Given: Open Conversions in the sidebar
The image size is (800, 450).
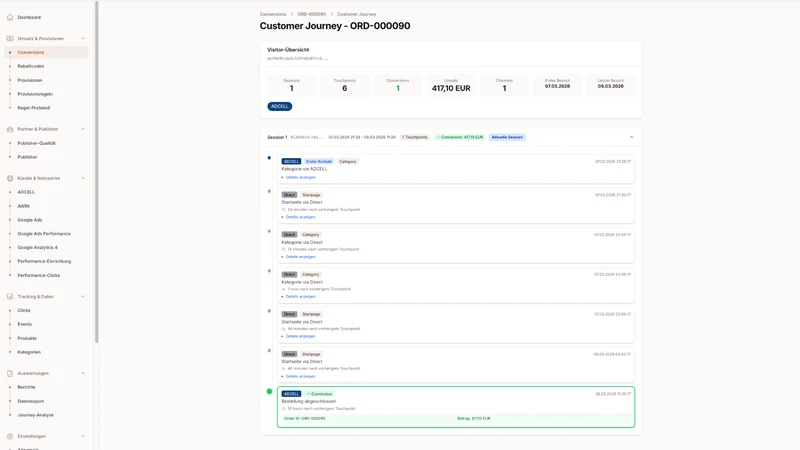Looking at the screenshot, I should pyautogui.click(x=46, y=52).
